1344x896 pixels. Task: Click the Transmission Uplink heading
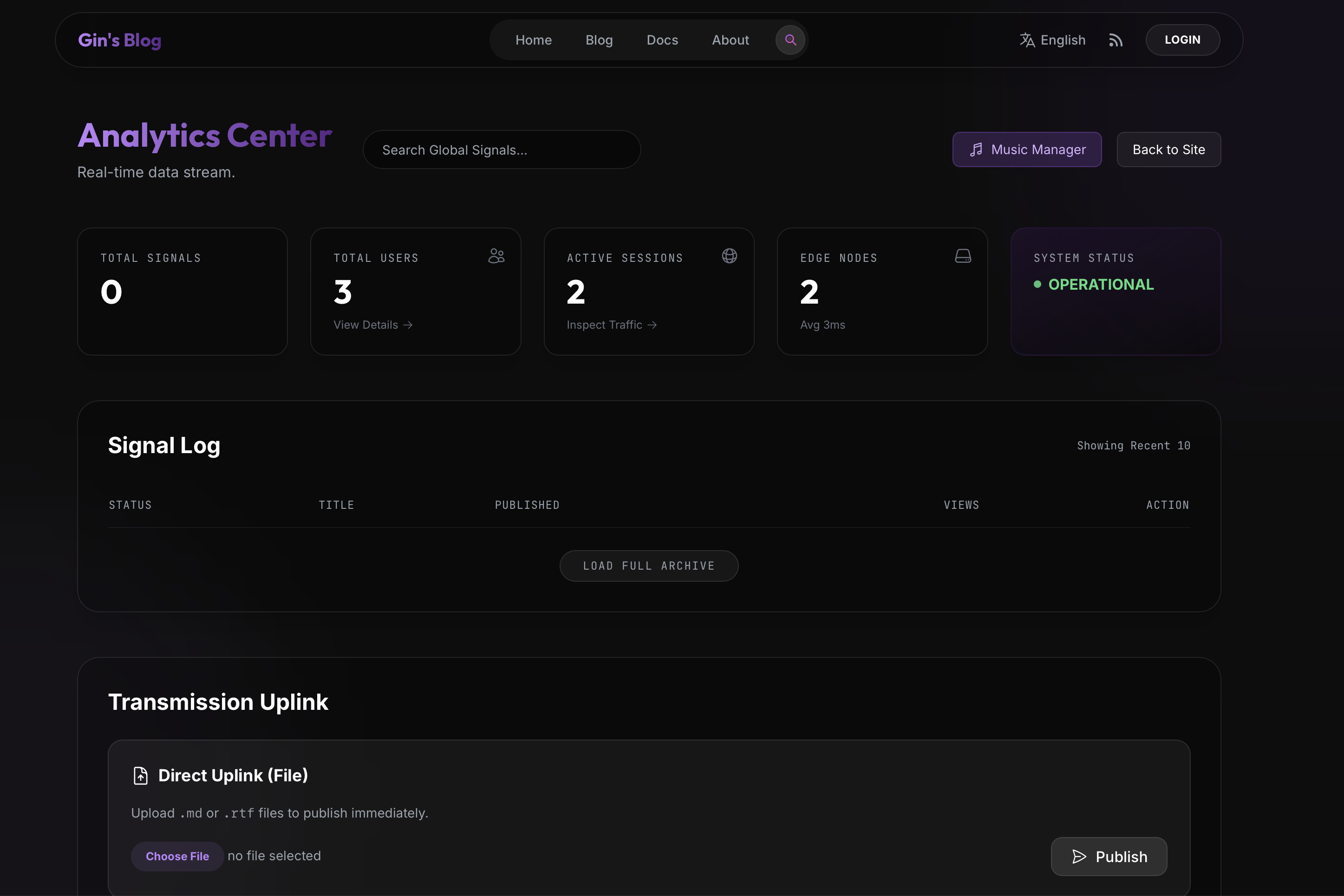218,702
